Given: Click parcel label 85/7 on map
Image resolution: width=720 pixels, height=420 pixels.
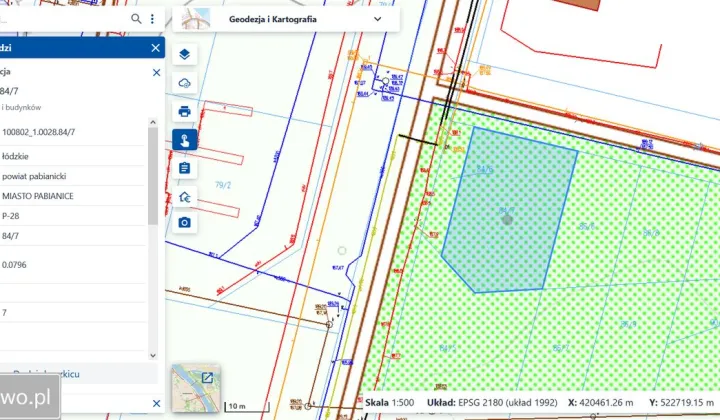Looking at the screenshot, I should pos(561,348).
